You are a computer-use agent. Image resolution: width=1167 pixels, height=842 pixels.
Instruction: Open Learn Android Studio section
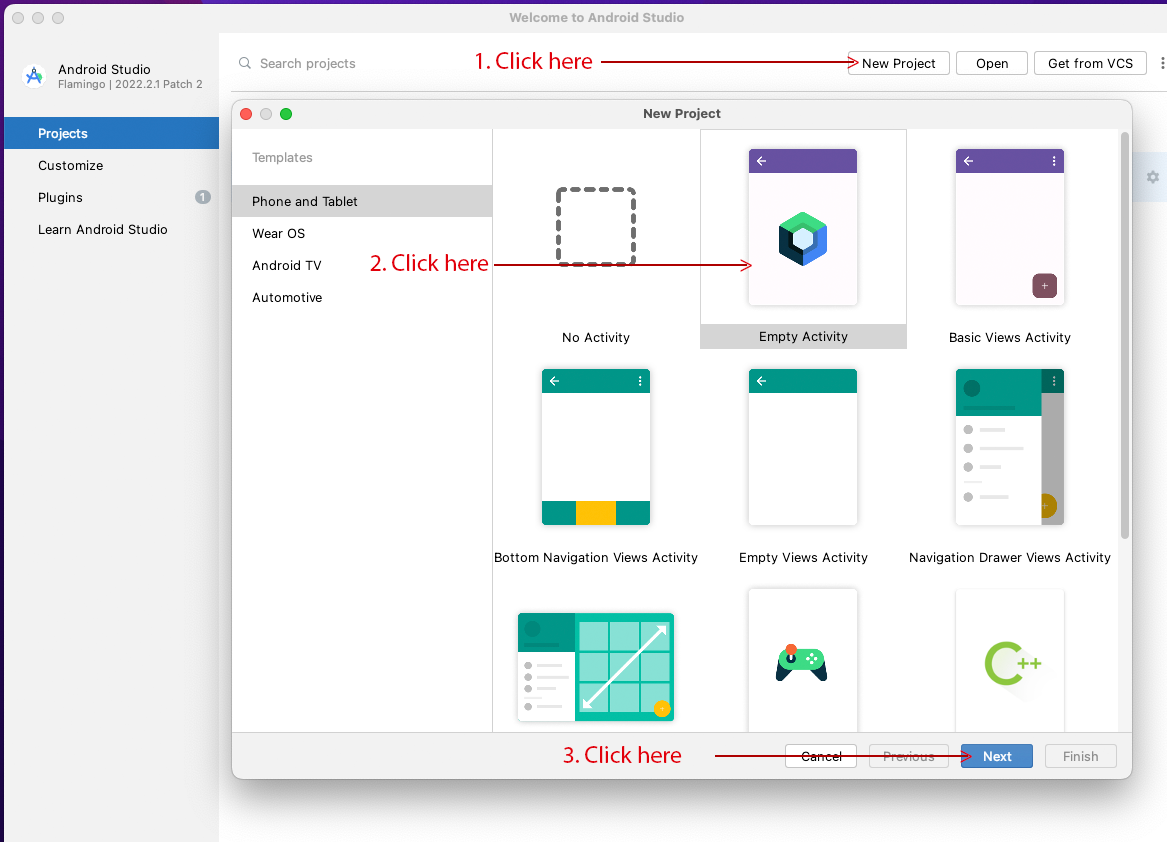[112, 229]
